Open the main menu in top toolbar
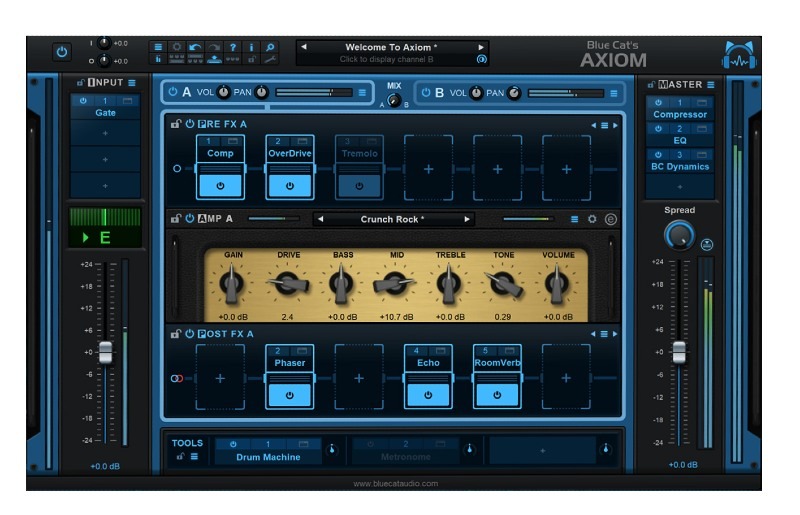 (158, 47)
